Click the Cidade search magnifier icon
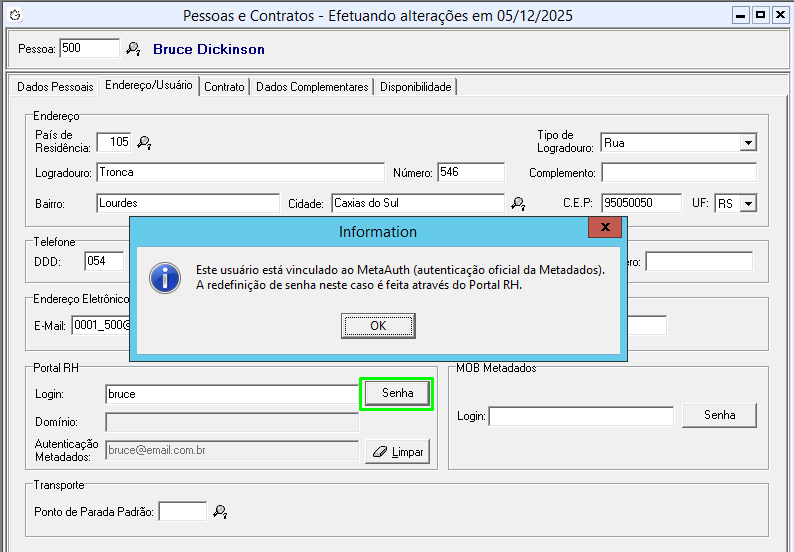Image resolution: width=794 pixels, height=552 pixels. (518, 204)
